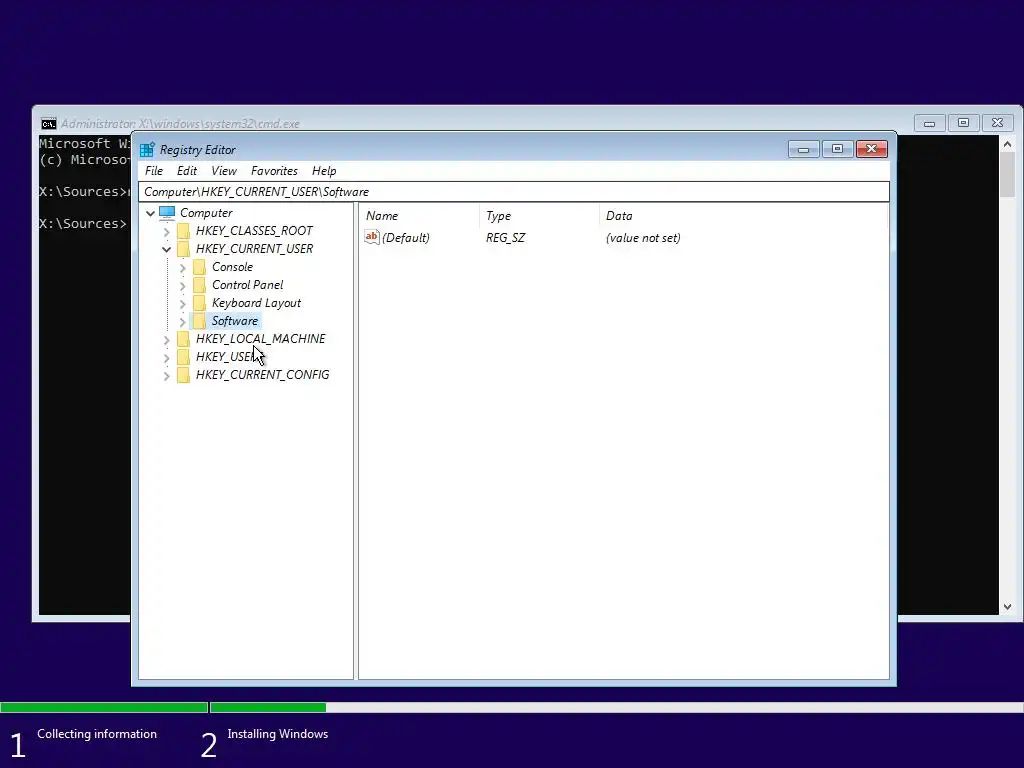
Task: Expand the Software key chevron
Action: click(x=182, y=321)
